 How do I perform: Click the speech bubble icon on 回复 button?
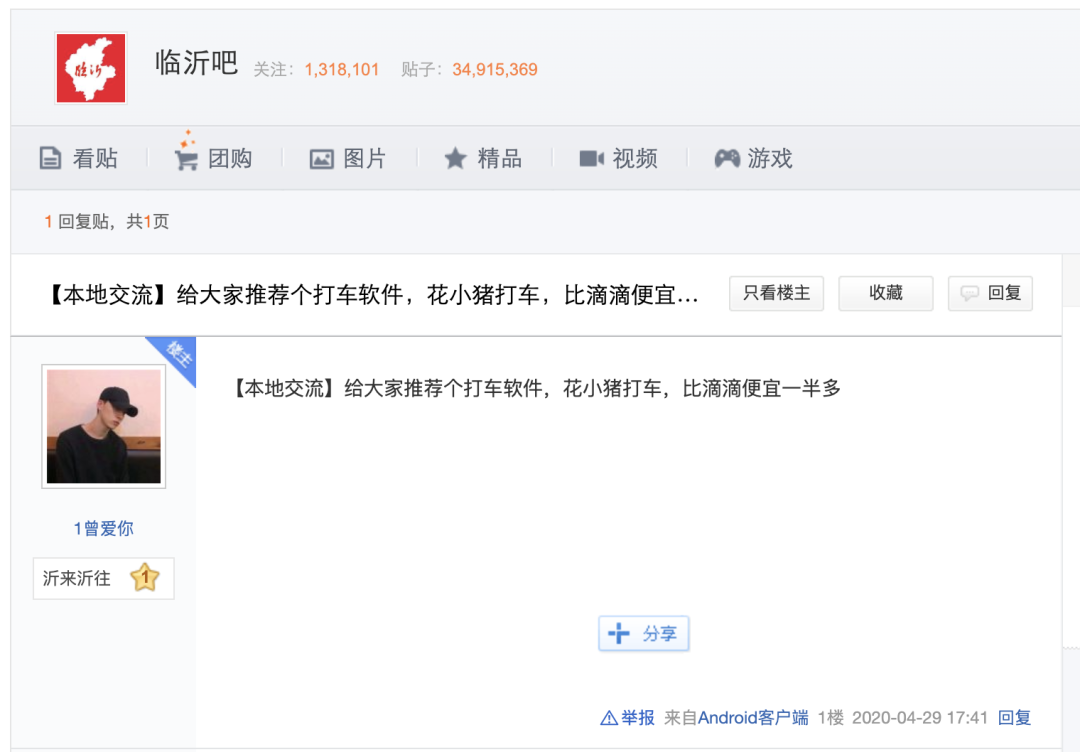[x=970, y=294]
